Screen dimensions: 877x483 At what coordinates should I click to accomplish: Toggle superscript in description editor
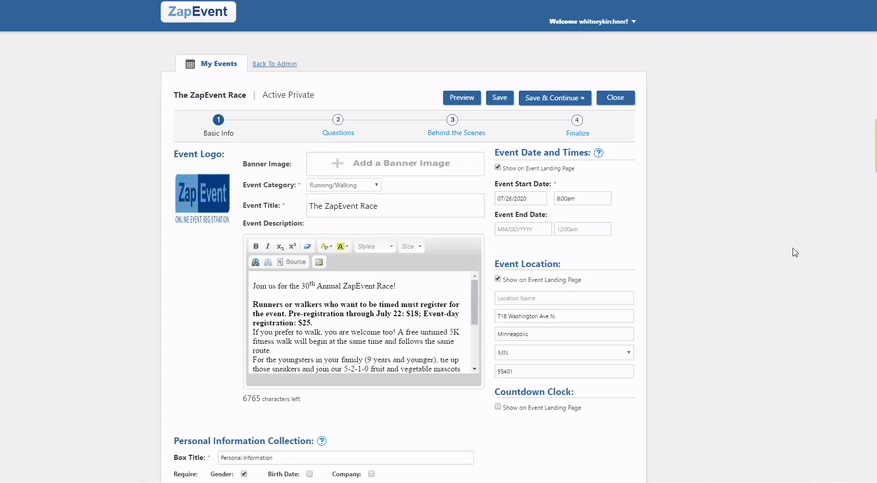293,247
